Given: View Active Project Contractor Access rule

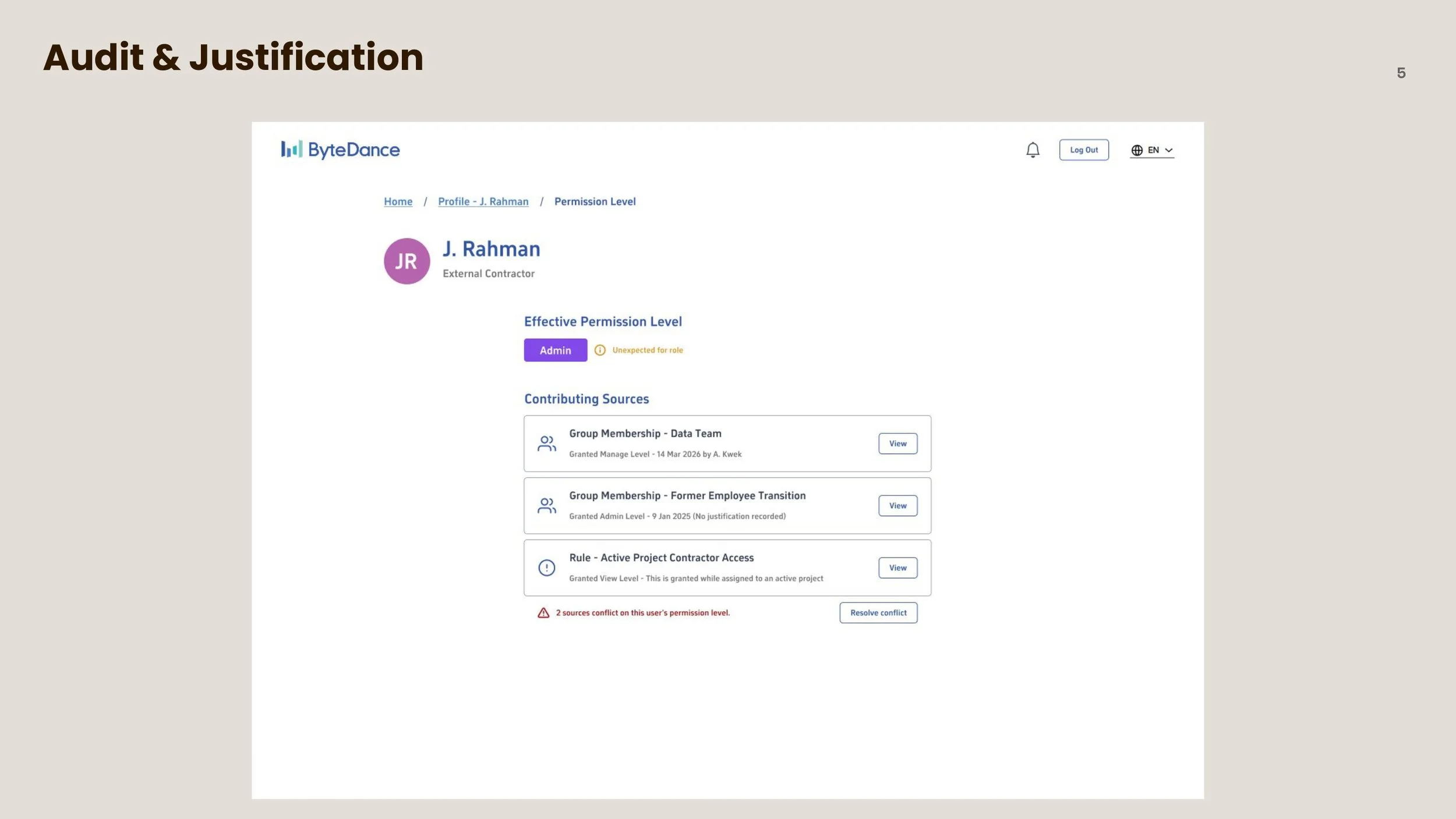Looking at the screenshot, I should (897, 568).
